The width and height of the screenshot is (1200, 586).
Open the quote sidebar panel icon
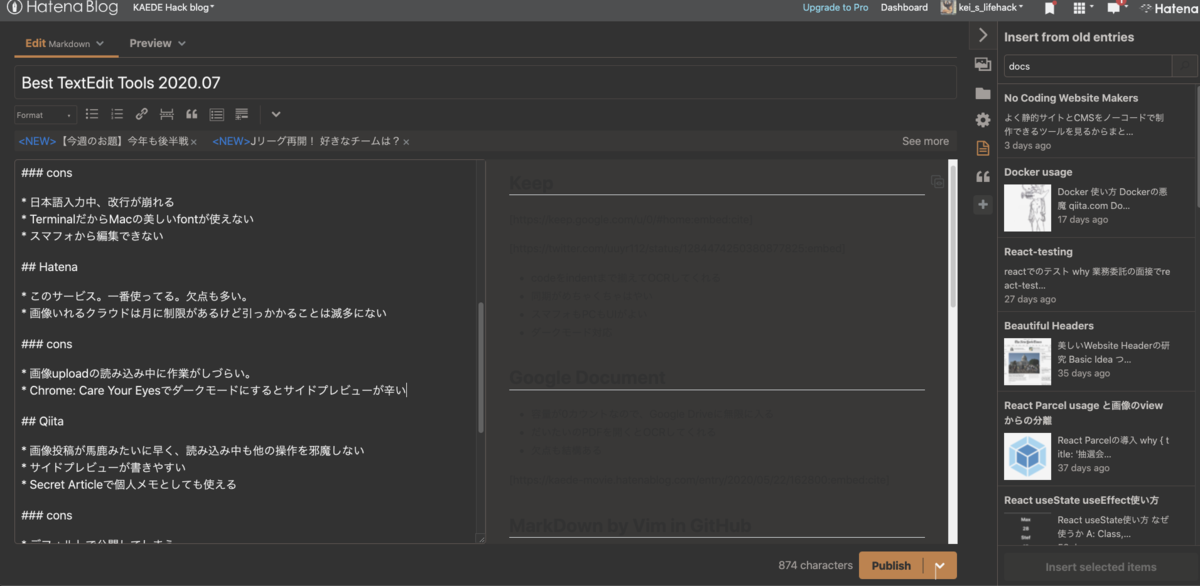(983, 176)
